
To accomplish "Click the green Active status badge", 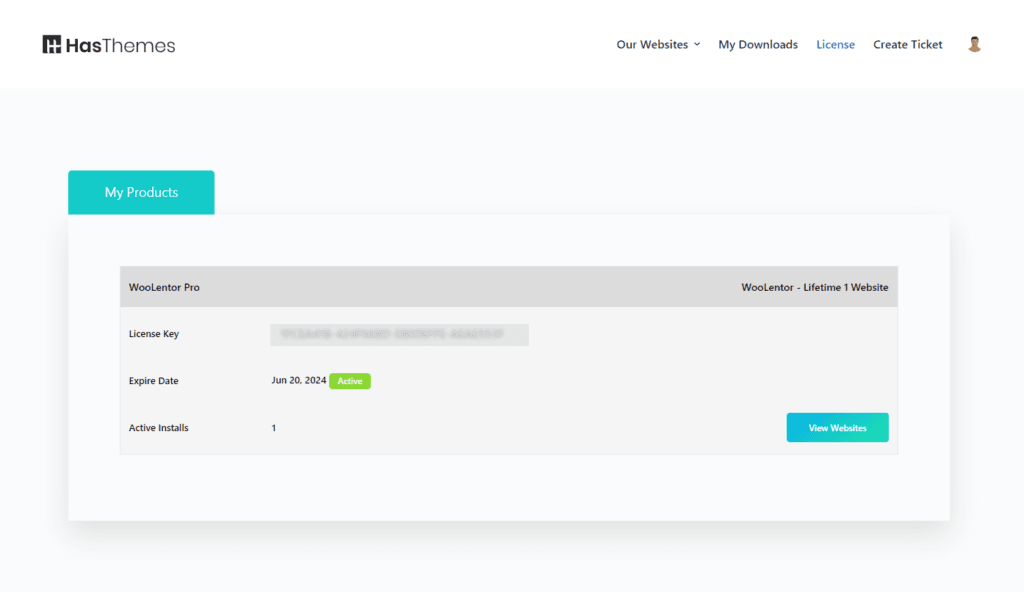I will click(x=350, y=381).
